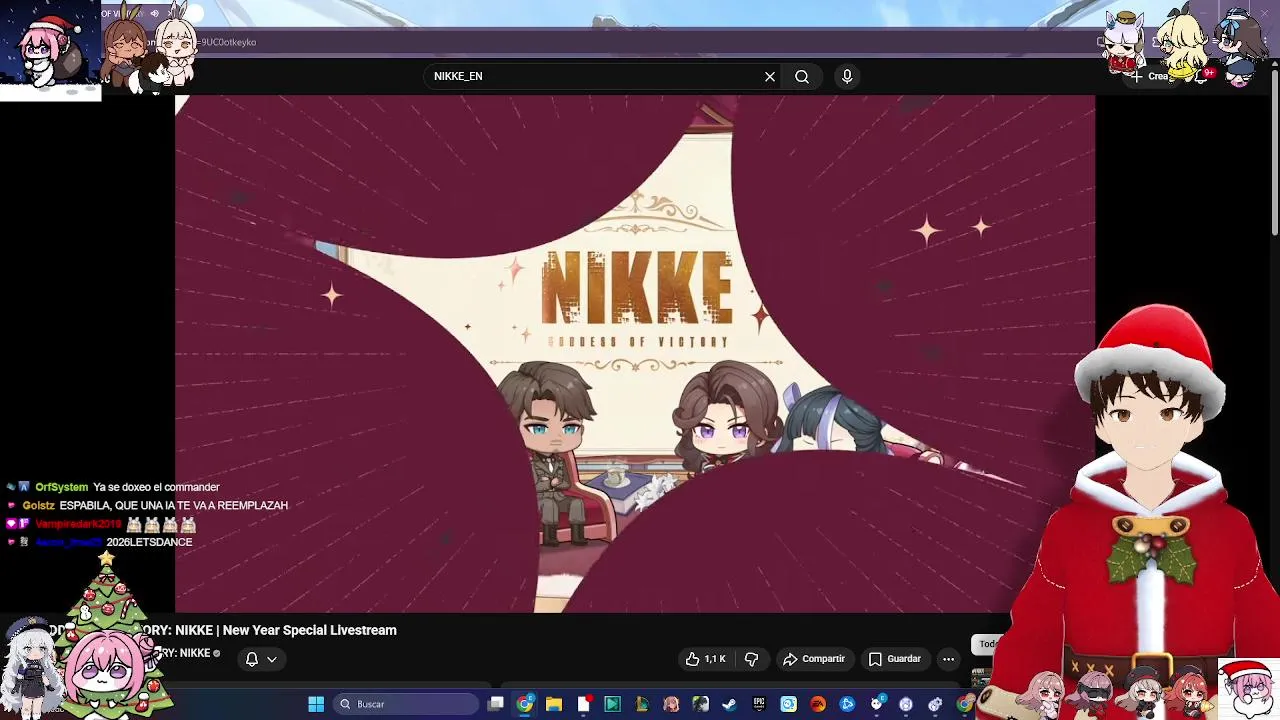
Task: Click the browser address bar URL
Action: (228, 42)
